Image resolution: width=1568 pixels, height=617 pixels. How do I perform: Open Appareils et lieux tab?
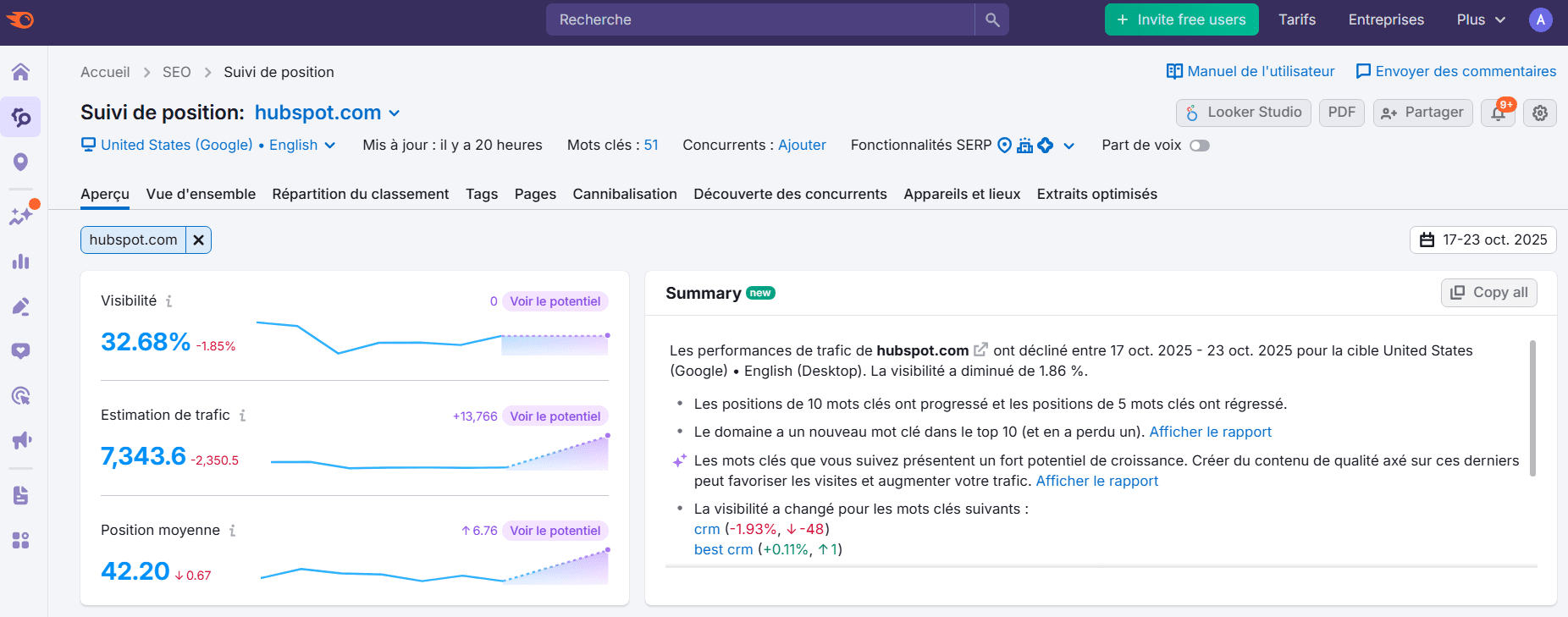point(962,195)
